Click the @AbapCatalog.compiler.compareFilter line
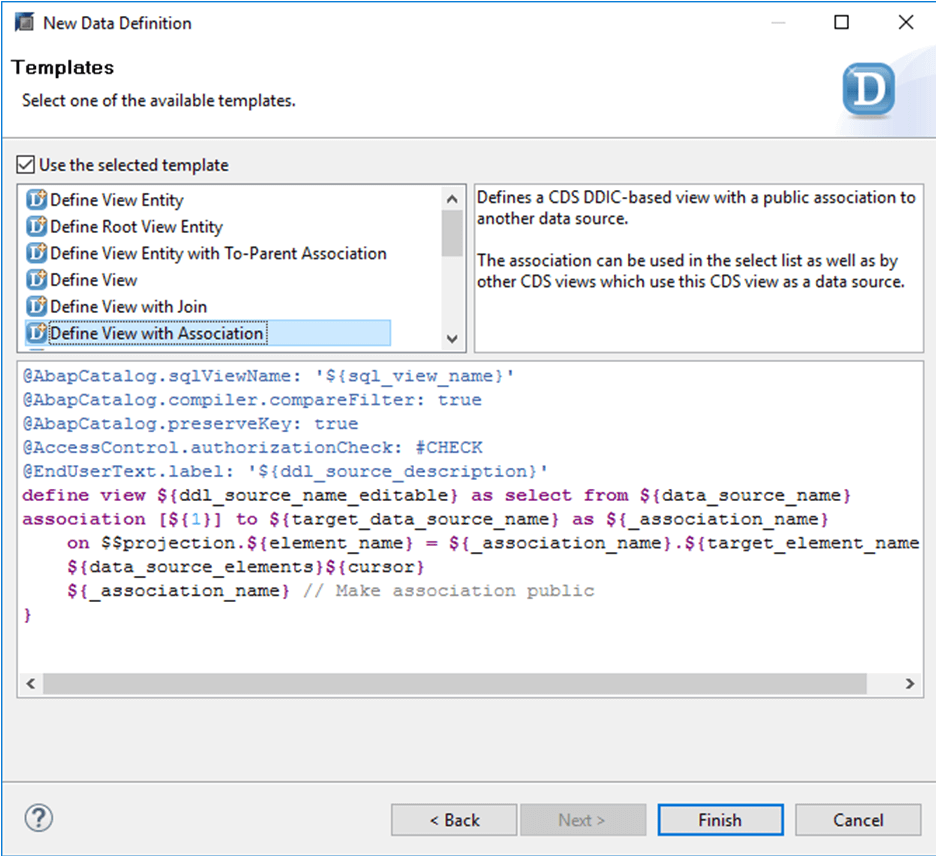The width and height of the screenshot is (936, 856). [x=252, y=400]
